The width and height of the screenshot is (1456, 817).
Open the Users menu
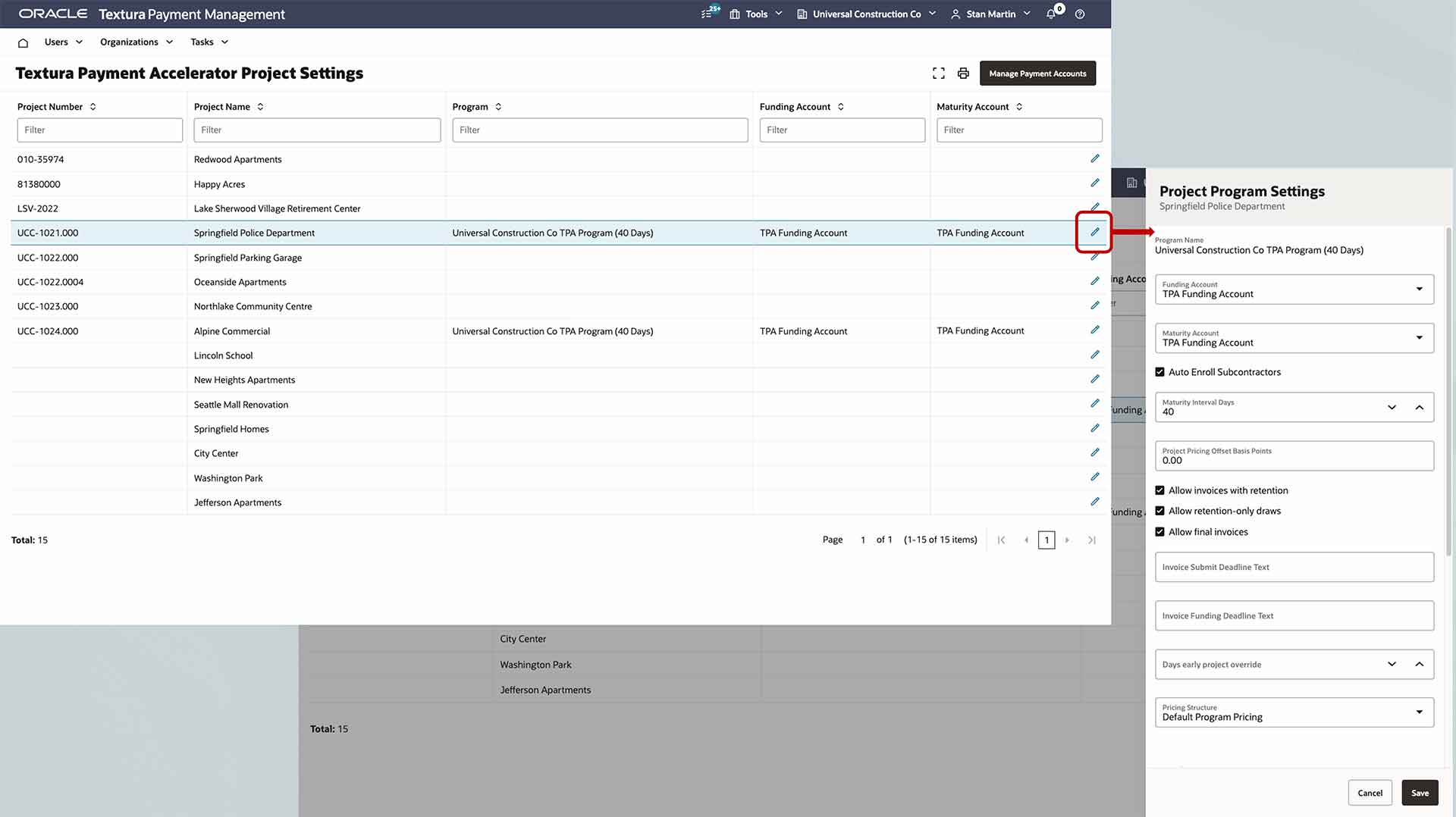coord(63,42)
